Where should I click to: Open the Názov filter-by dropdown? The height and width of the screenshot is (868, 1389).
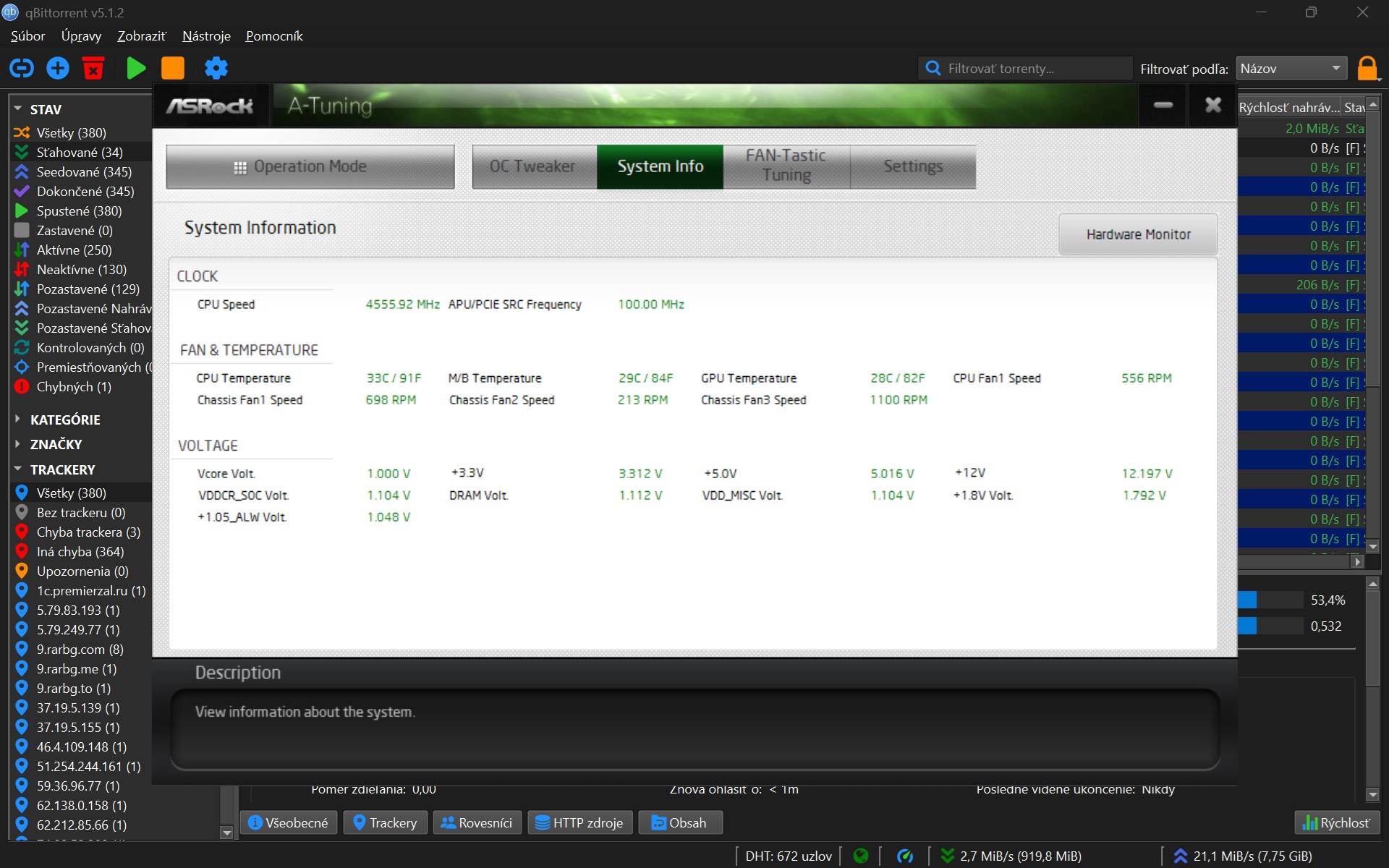[1291, 69]
